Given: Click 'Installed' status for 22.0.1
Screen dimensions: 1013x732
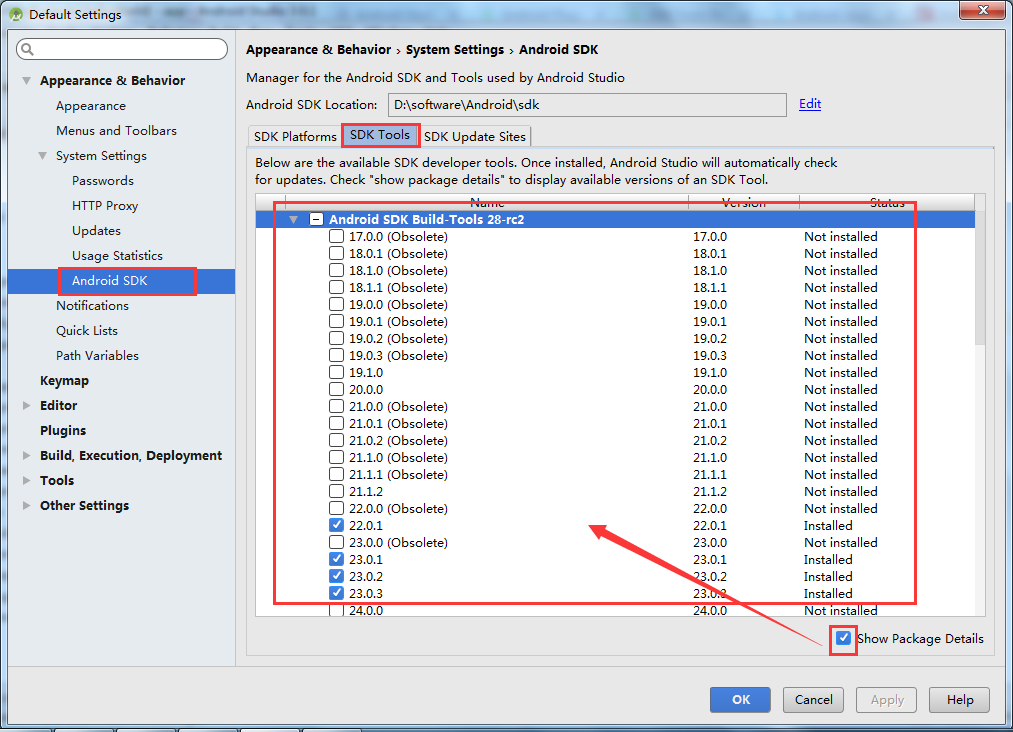Looking at the screenshot, I should point(828,525).
